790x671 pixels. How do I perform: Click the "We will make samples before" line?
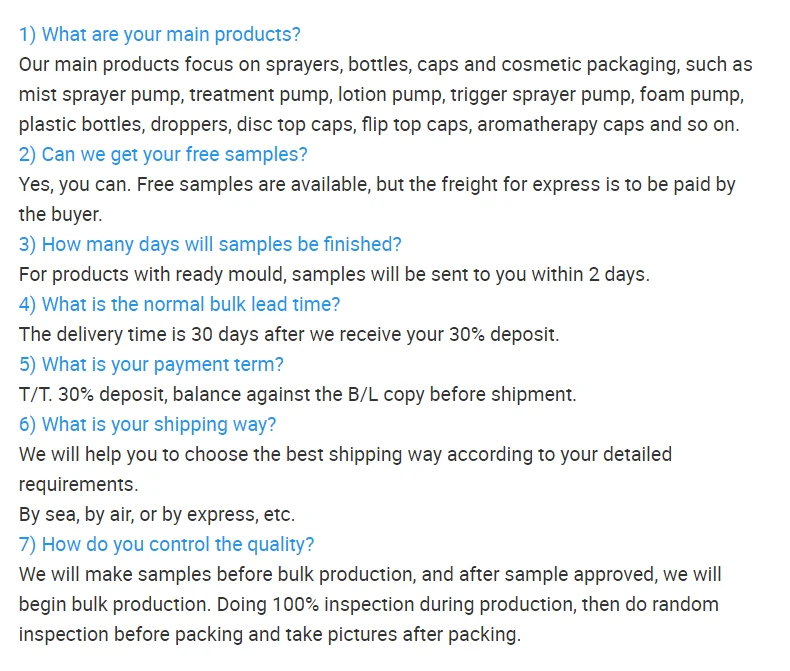[x=370, y=575]
